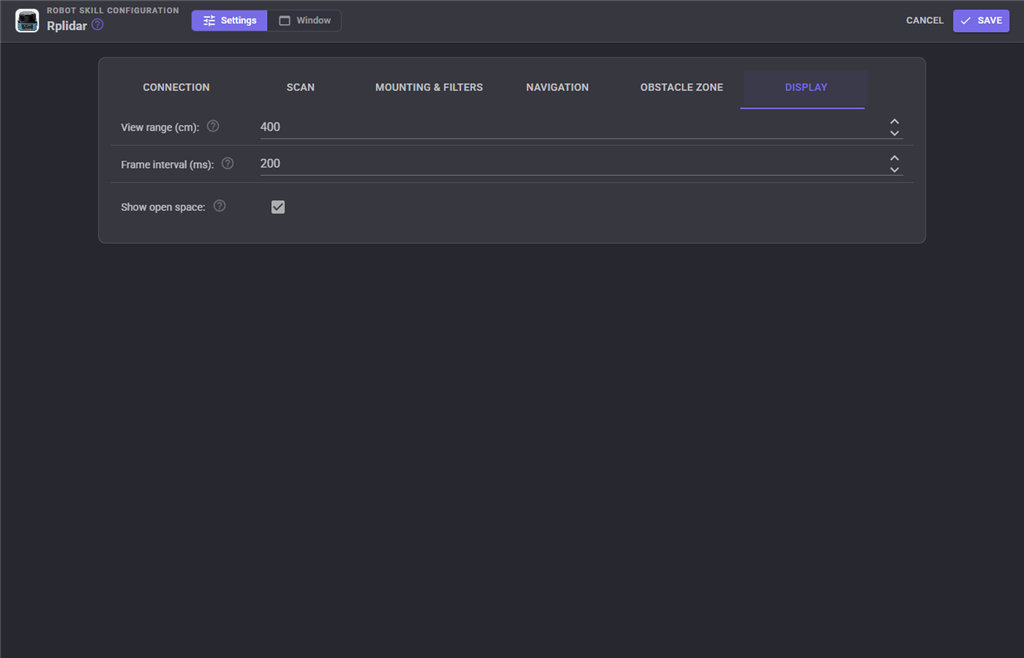The height and width of the screenshot is (658, 1024).
Task: Save the Rplidar configuration
Action: (x=981, y=21)
